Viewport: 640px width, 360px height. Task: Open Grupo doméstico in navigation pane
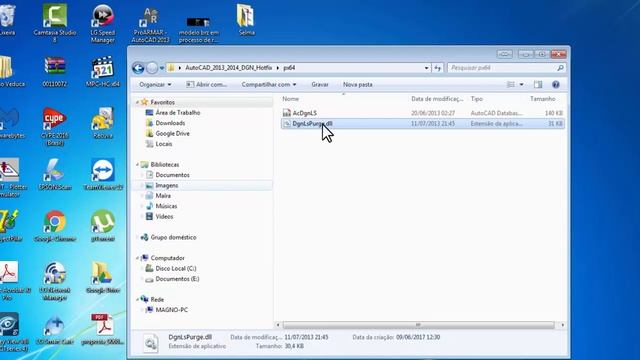pyautogui.click(x=173, y=237)
